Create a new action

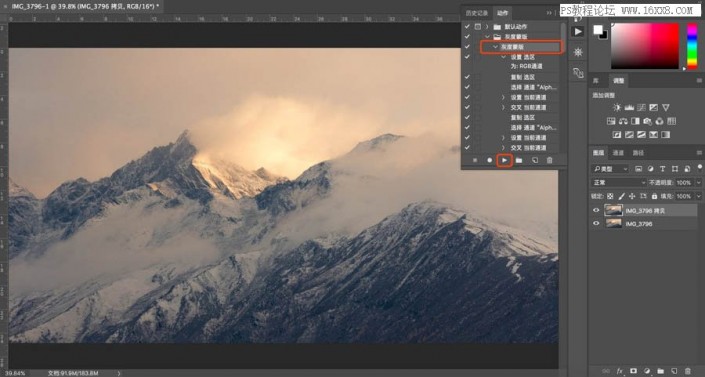point(535,160)
